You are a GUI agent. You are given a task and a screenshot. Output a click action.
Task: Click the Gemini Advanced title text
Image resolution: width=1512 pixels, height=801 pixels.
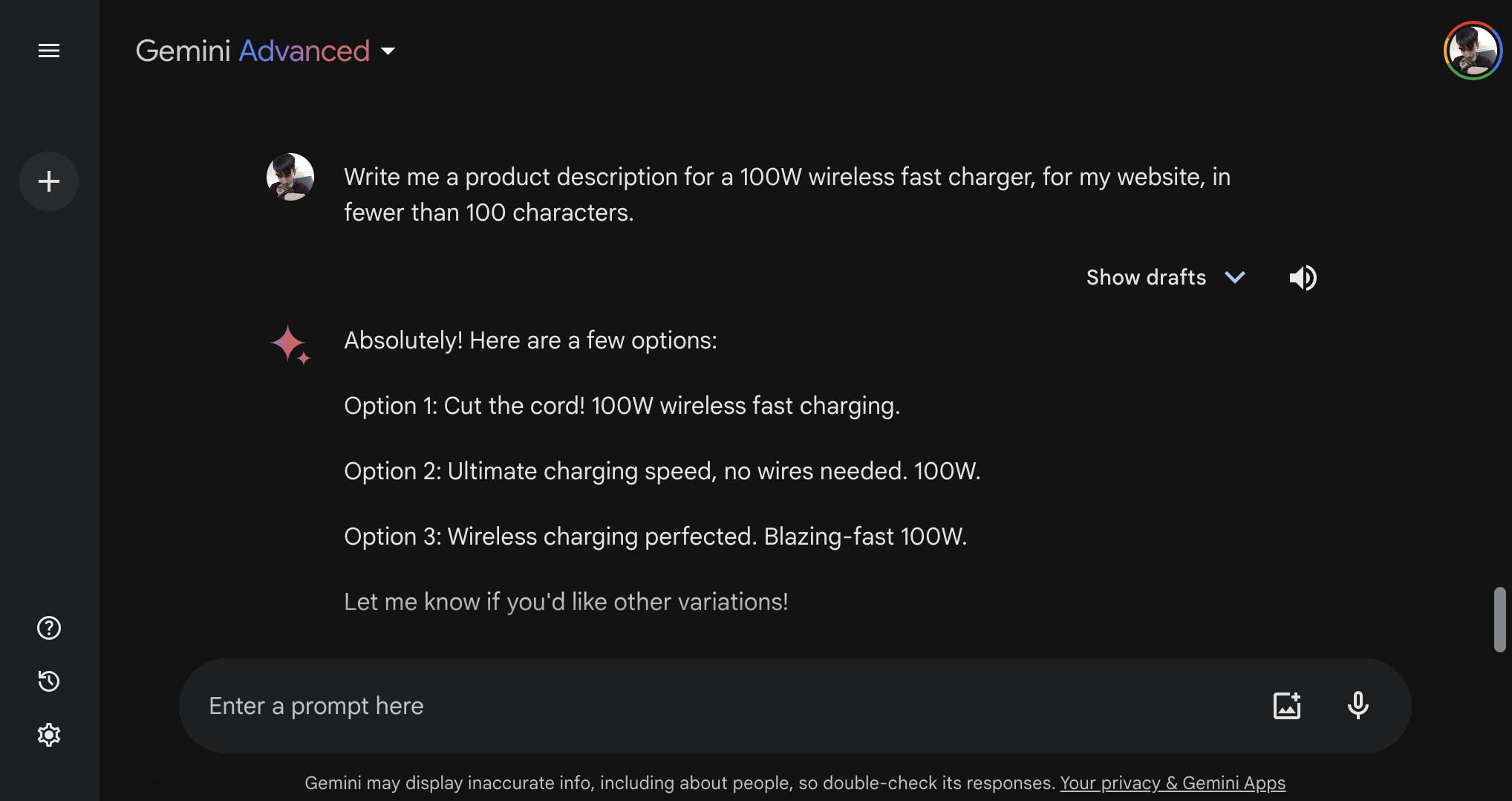[x=252, y=51]
